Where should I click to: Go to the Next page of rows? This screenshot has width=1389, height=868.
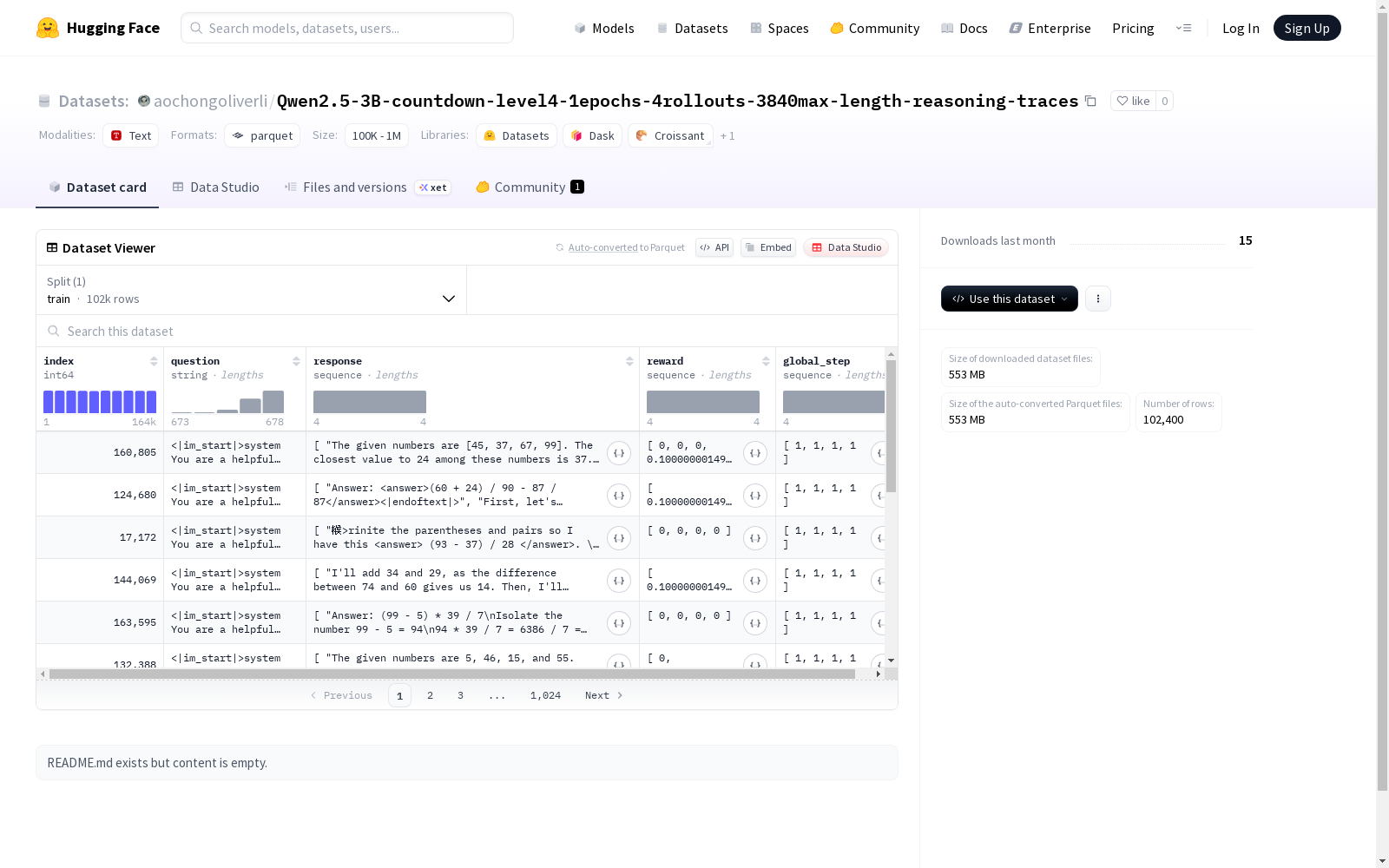coord(604,695)
